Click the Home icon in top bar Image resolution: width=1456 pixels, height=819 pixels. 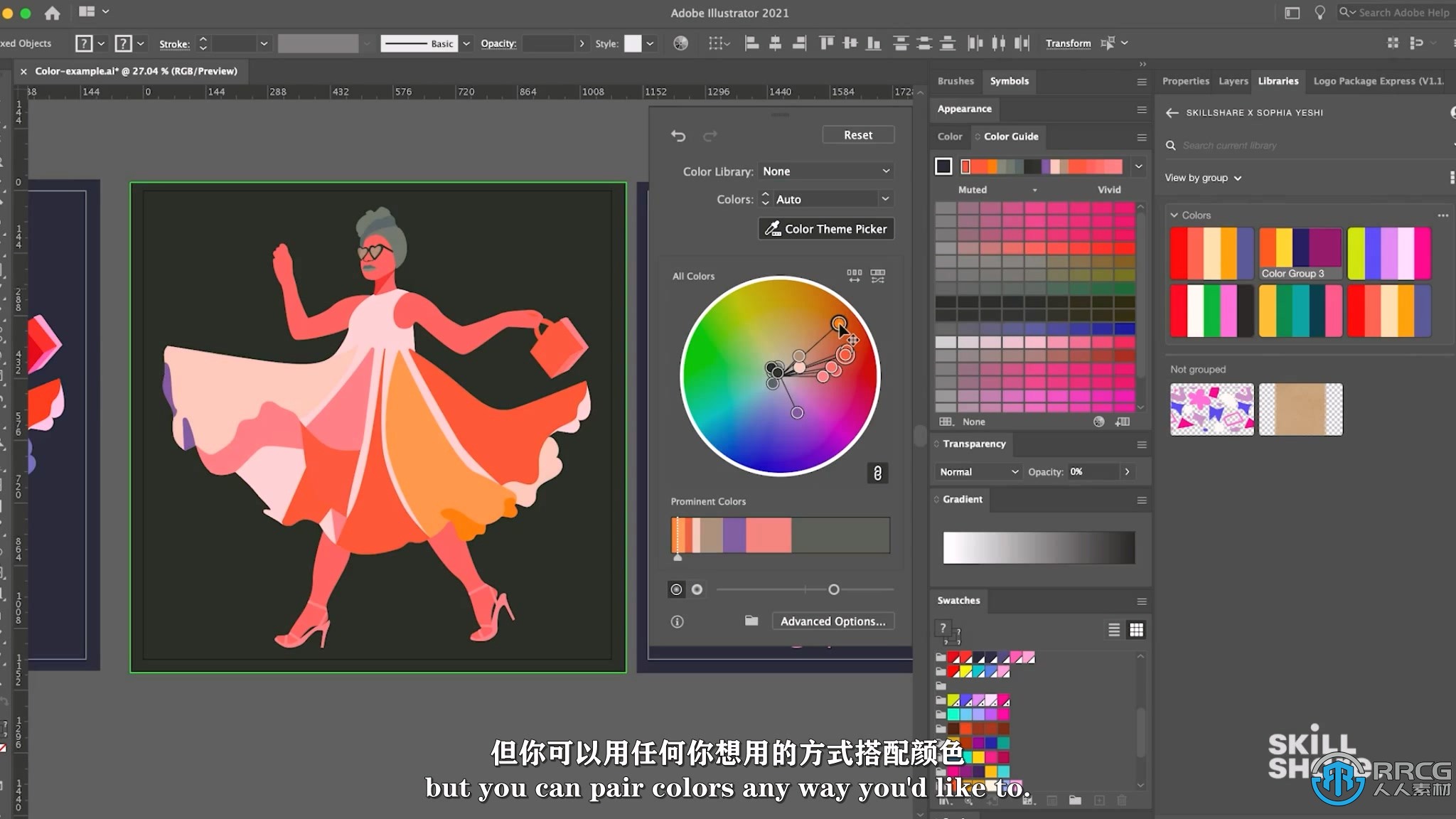52,13
